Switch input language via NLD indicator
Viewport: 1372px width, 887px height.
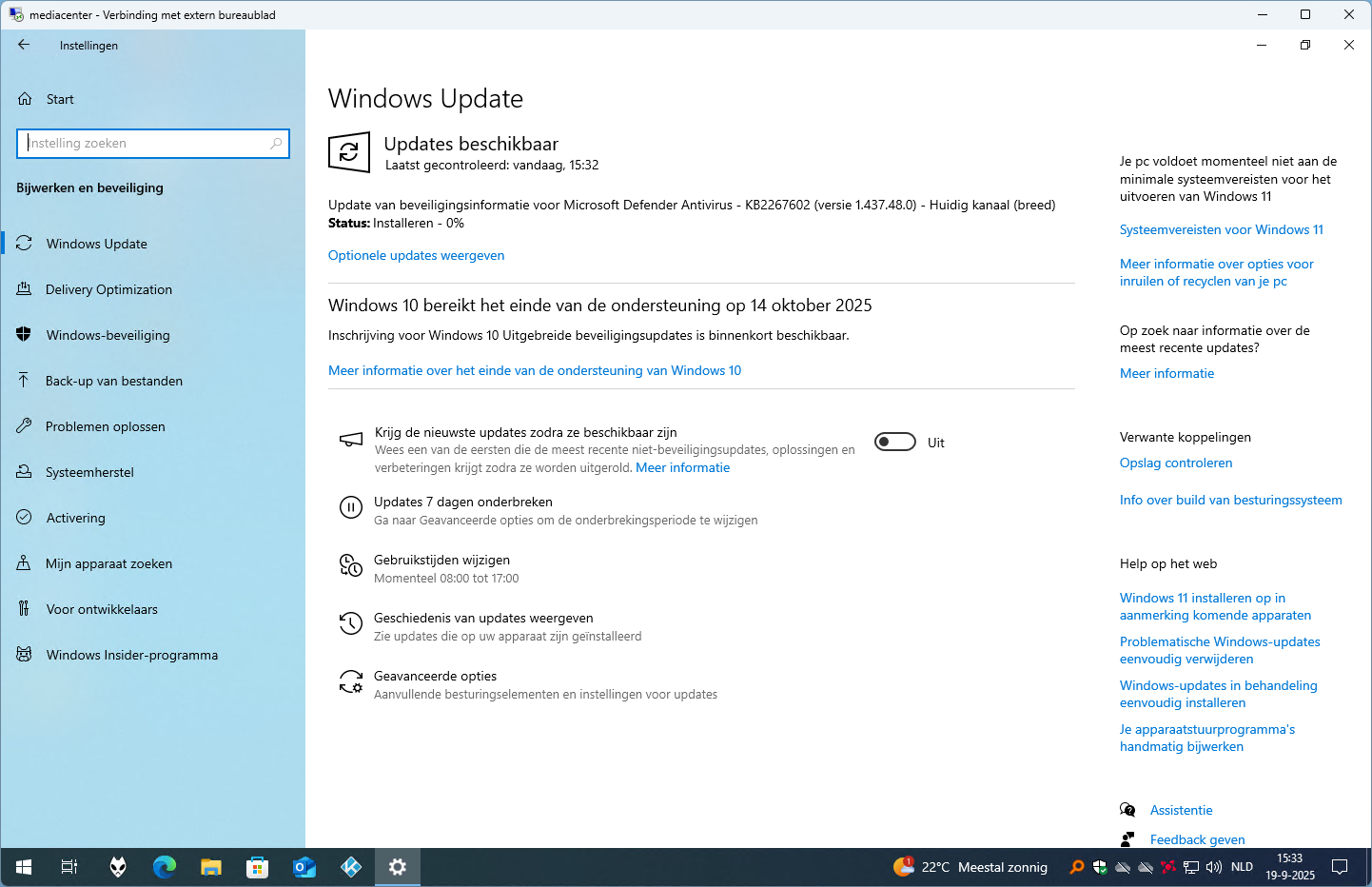point(1242,867)
